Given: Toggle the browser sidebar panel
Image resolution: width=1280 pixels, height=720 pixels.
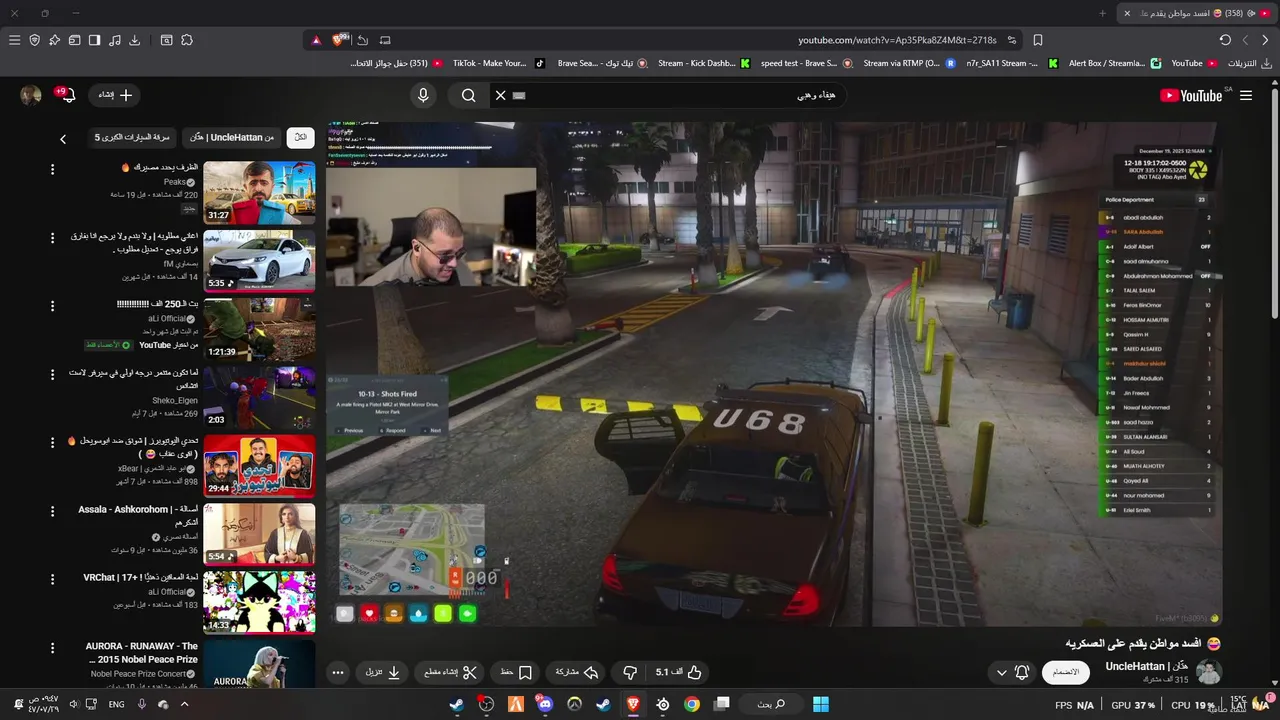Looking at the screenshot, I should point(94,40).
